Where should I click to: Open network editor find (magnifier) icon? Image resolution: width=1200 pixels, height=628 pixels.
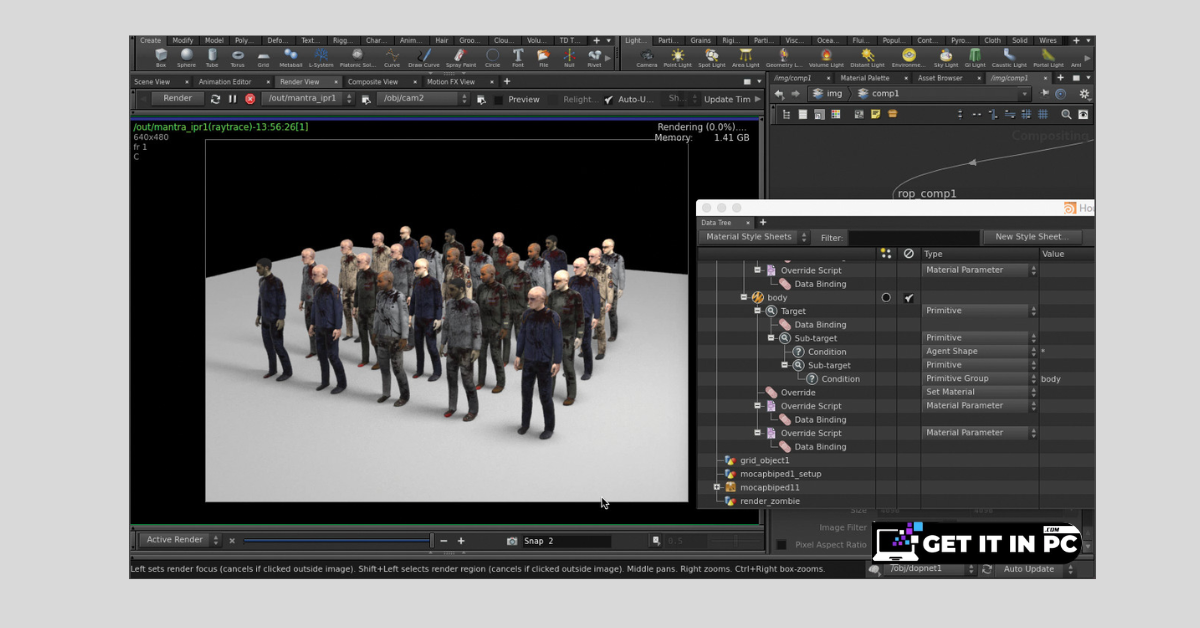[1066, 115]
